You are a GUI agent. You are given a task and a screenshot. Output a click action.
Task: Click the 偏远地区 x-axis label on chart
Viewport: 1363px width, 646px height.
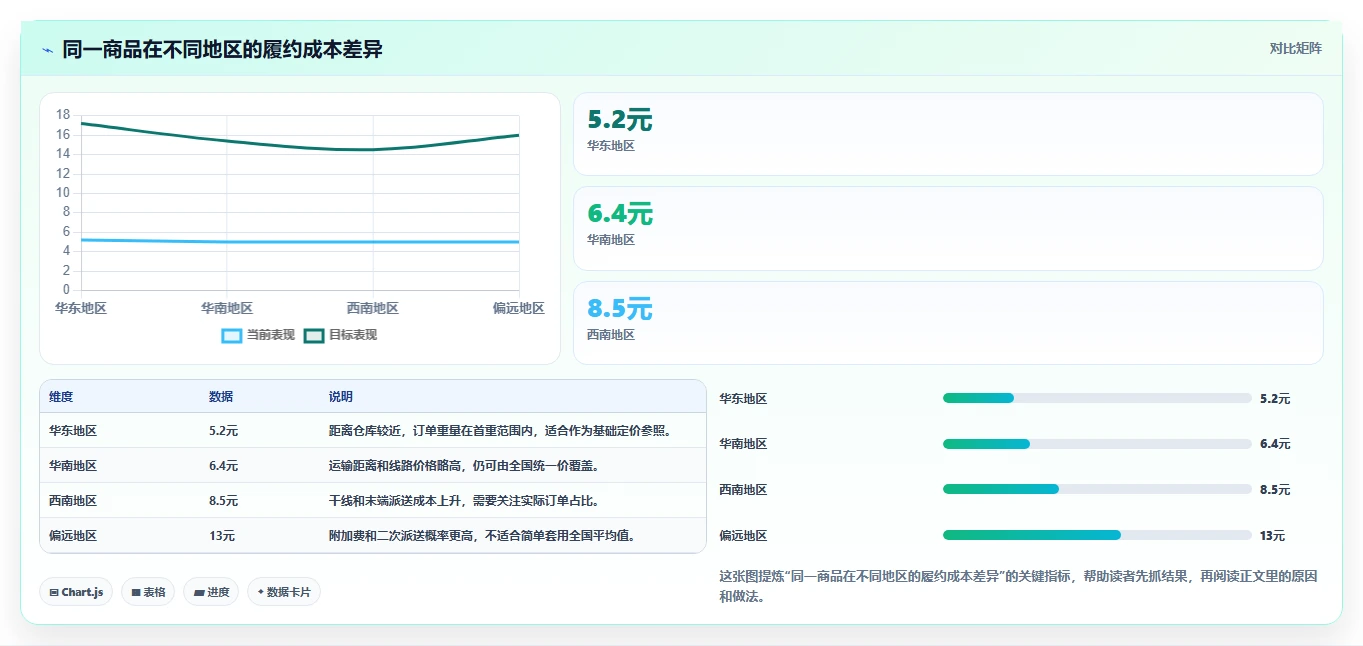point(519,308)
